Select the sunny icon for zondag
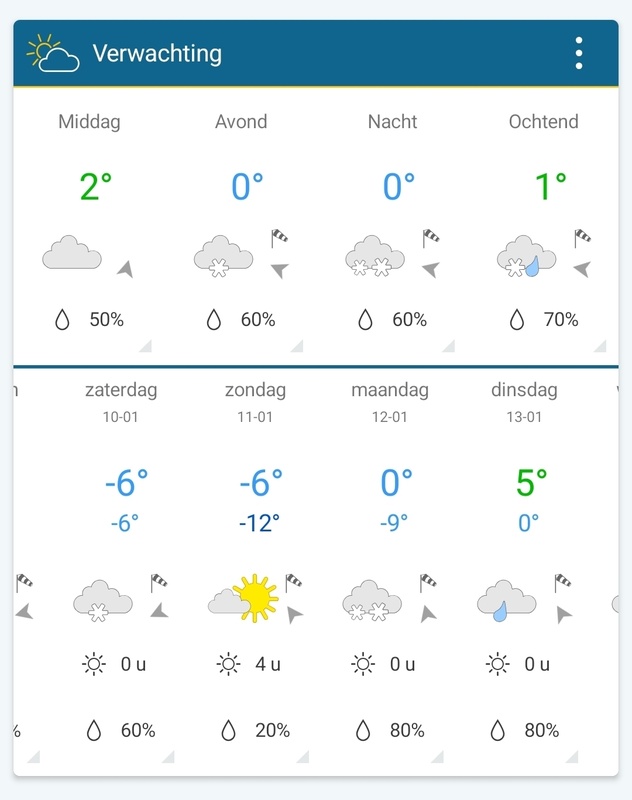 (x=258, y=594)
